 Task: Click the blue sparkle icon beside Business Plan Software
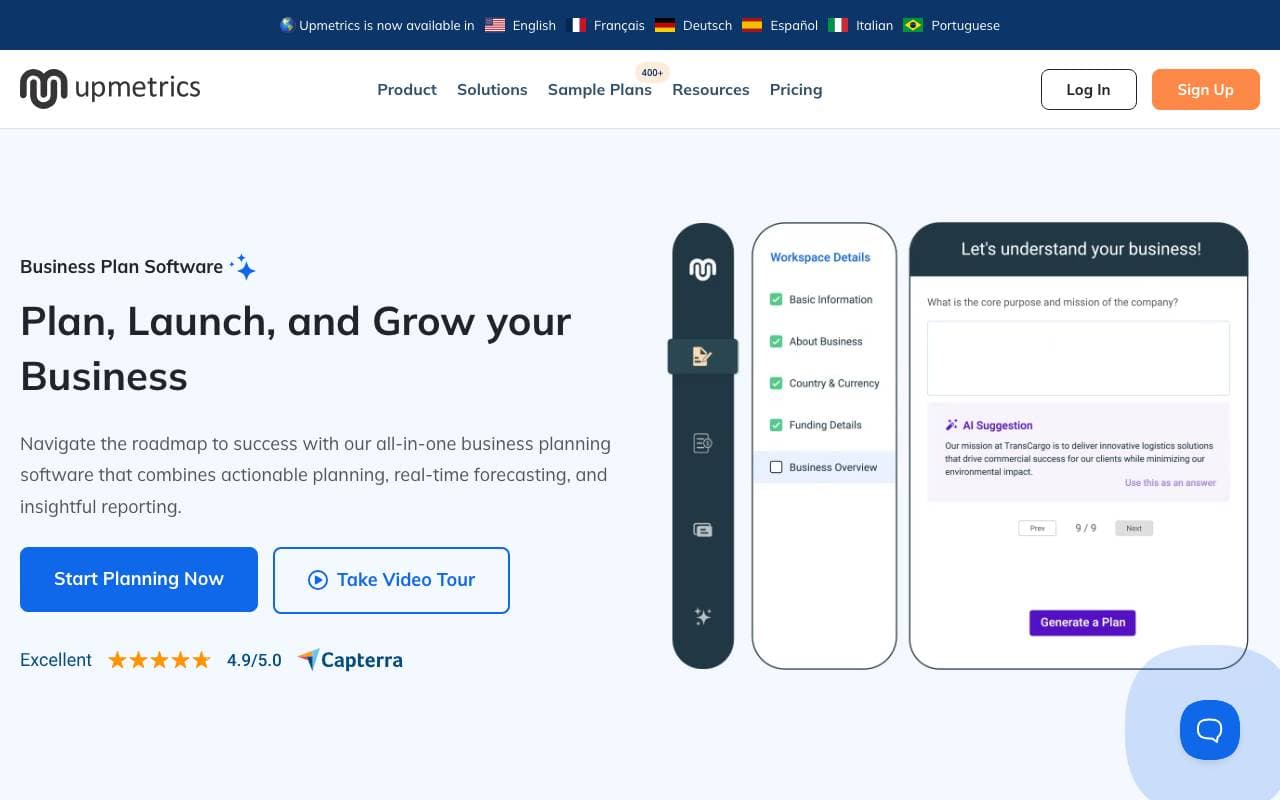tap(243, 267)
